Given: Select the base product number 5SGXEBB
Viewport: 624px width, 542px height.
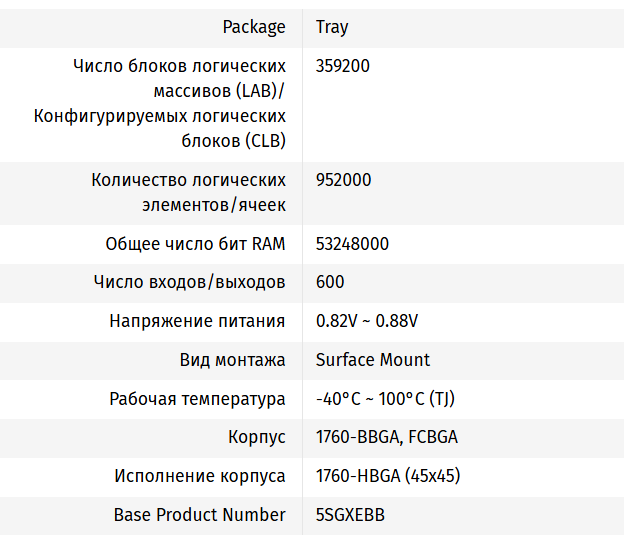Looking at the screenshot, I should pos(350,515).
